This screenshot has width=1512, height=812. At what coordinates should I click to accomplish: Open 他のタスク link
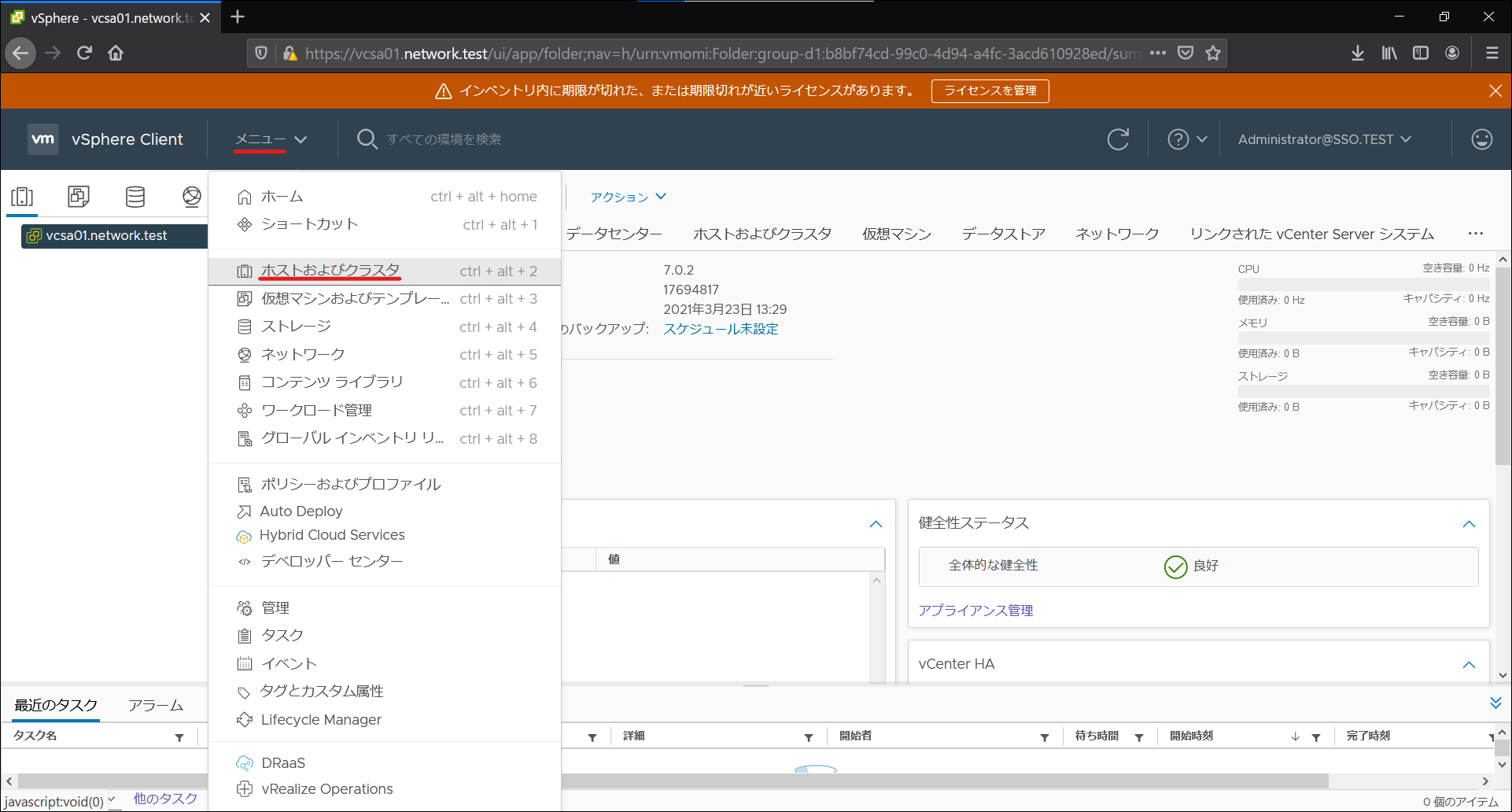165,799
